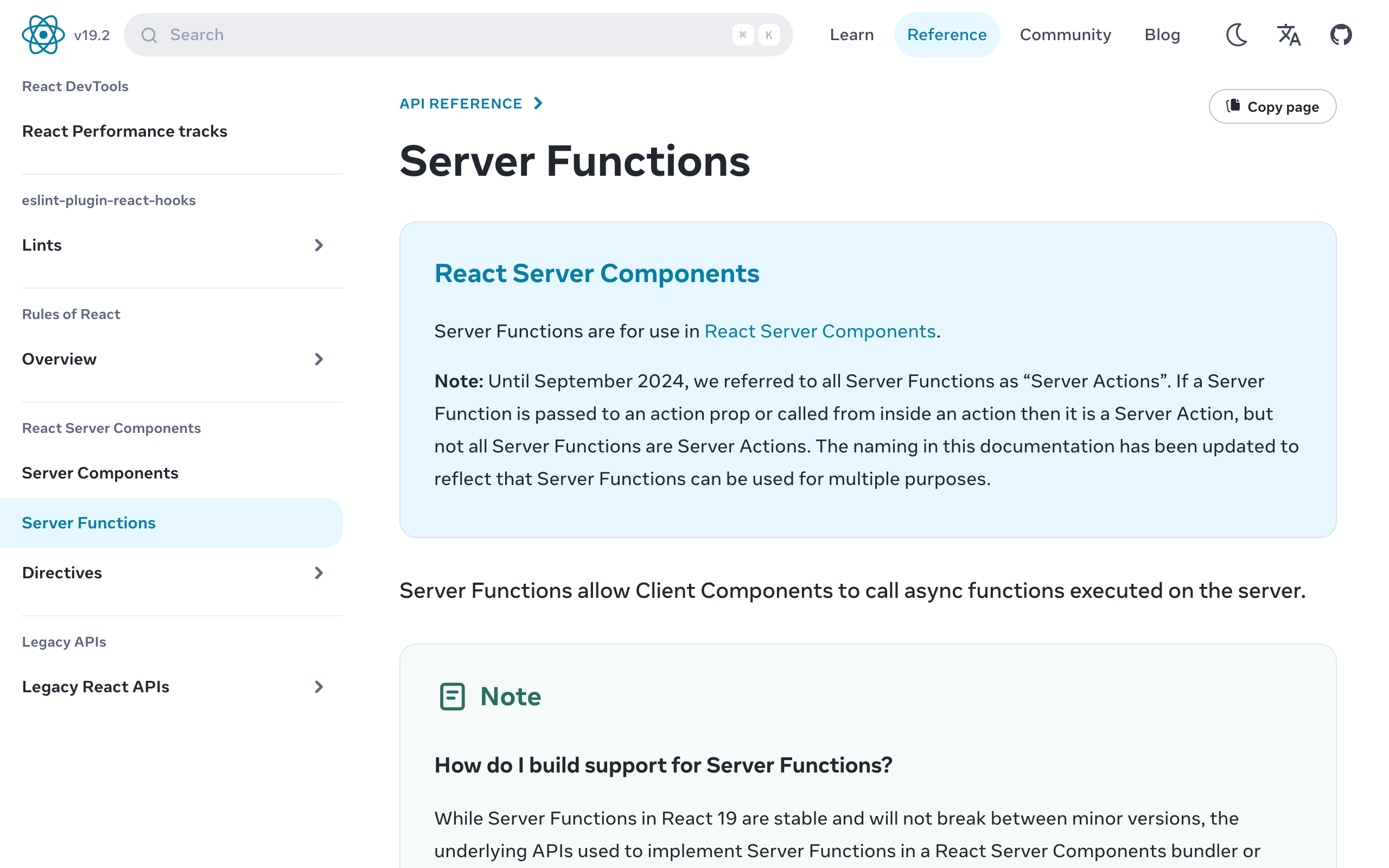Click the ⌘ shortcut key badge

pyautogui.click(x=743, y=35)
